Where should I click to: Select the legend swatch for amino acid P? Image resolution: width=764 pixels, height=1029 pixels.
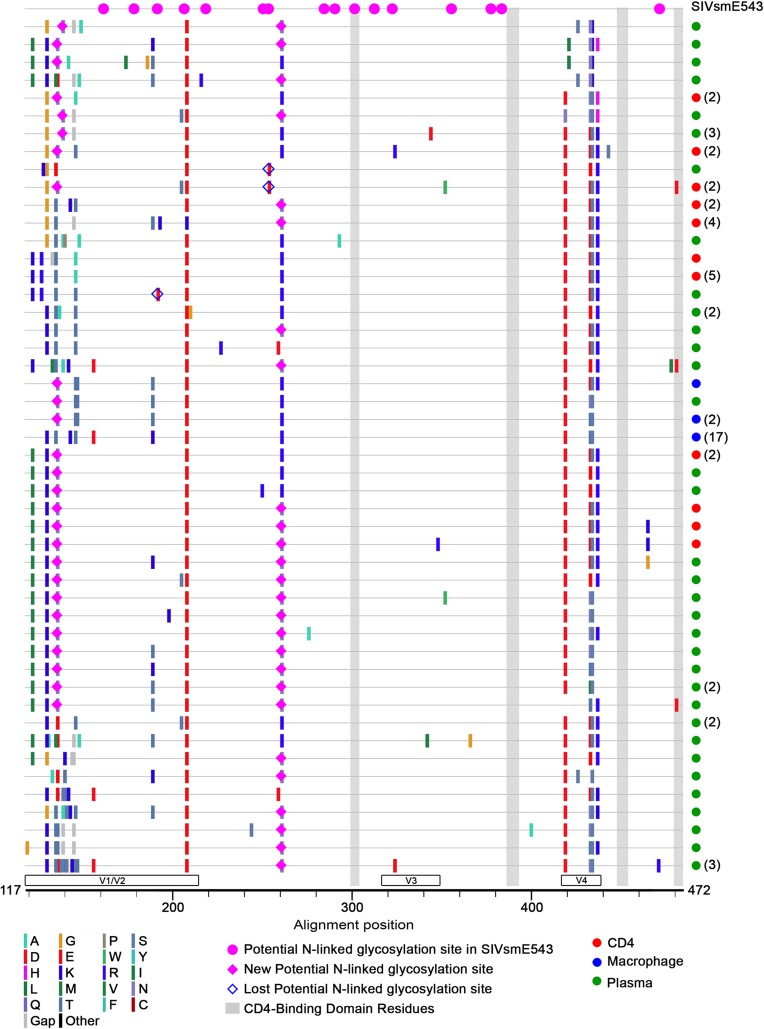coord(104,940)
